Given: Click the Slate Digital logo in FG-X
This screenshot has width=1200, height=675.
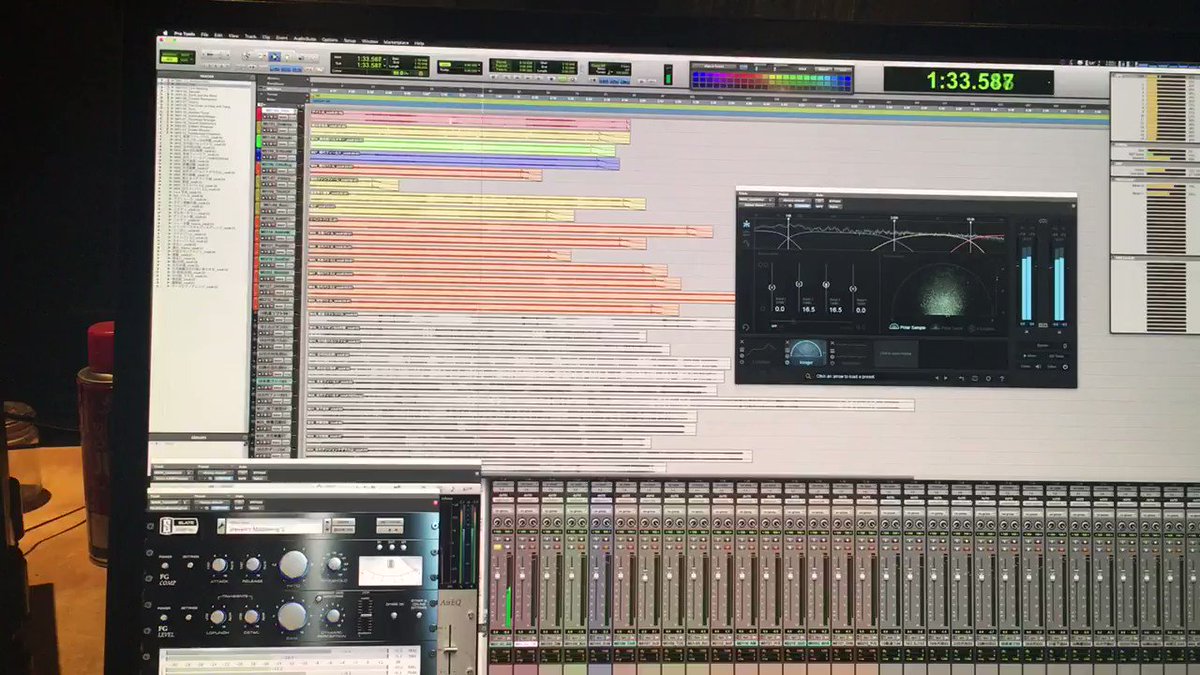Looking at the screenshot, I should 179,525.
